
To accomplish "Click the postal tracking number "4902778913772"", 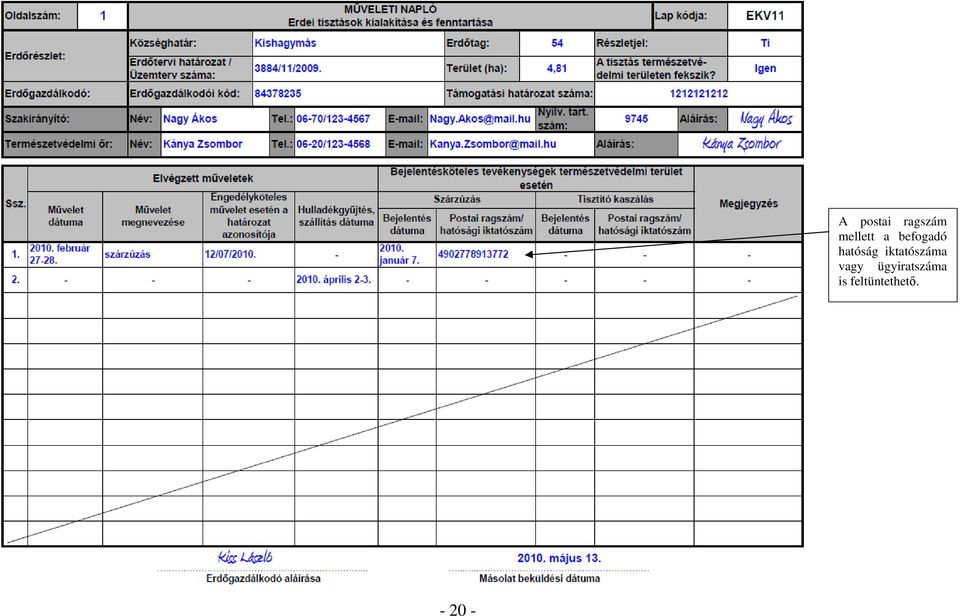I will tap(473, 255).
